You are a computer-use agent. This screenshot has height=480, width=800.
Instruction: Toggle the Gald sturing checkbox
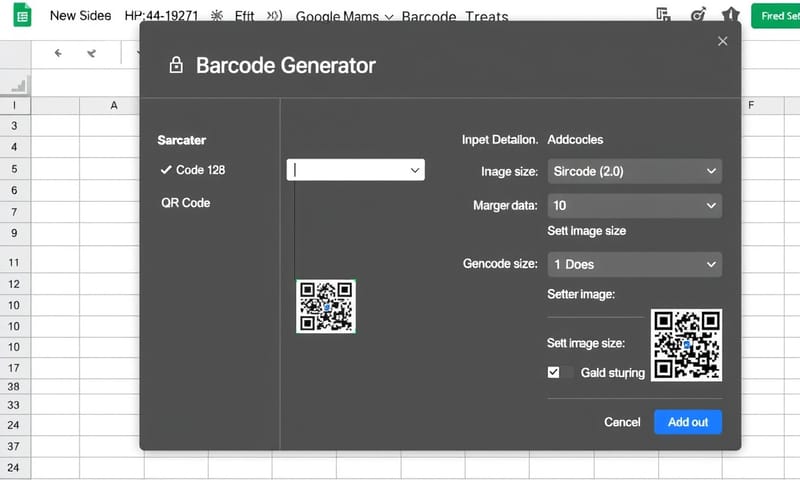[x=554, y=372]
